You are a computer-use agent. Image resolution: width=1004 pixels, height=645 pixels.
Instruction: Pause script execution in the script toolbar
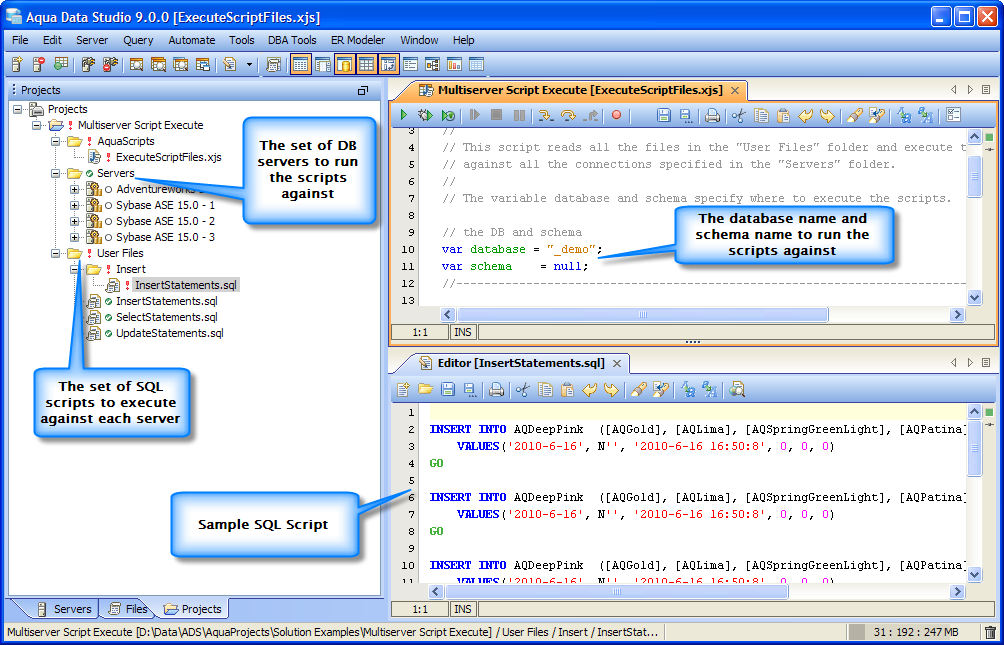click(519, 115)
